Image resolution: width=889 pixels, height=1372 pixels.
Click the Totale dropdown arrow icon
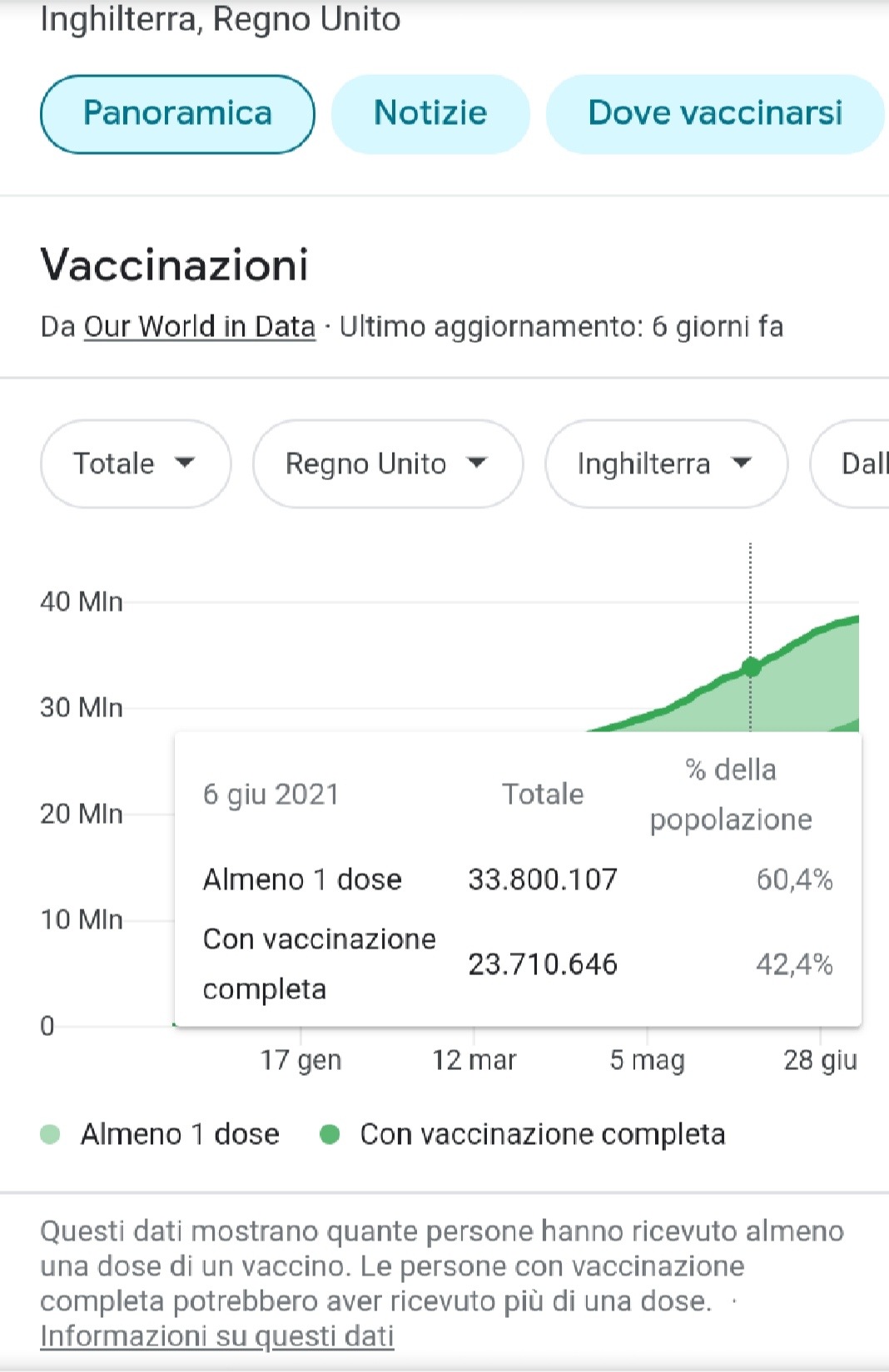click(x=185, y=463)
